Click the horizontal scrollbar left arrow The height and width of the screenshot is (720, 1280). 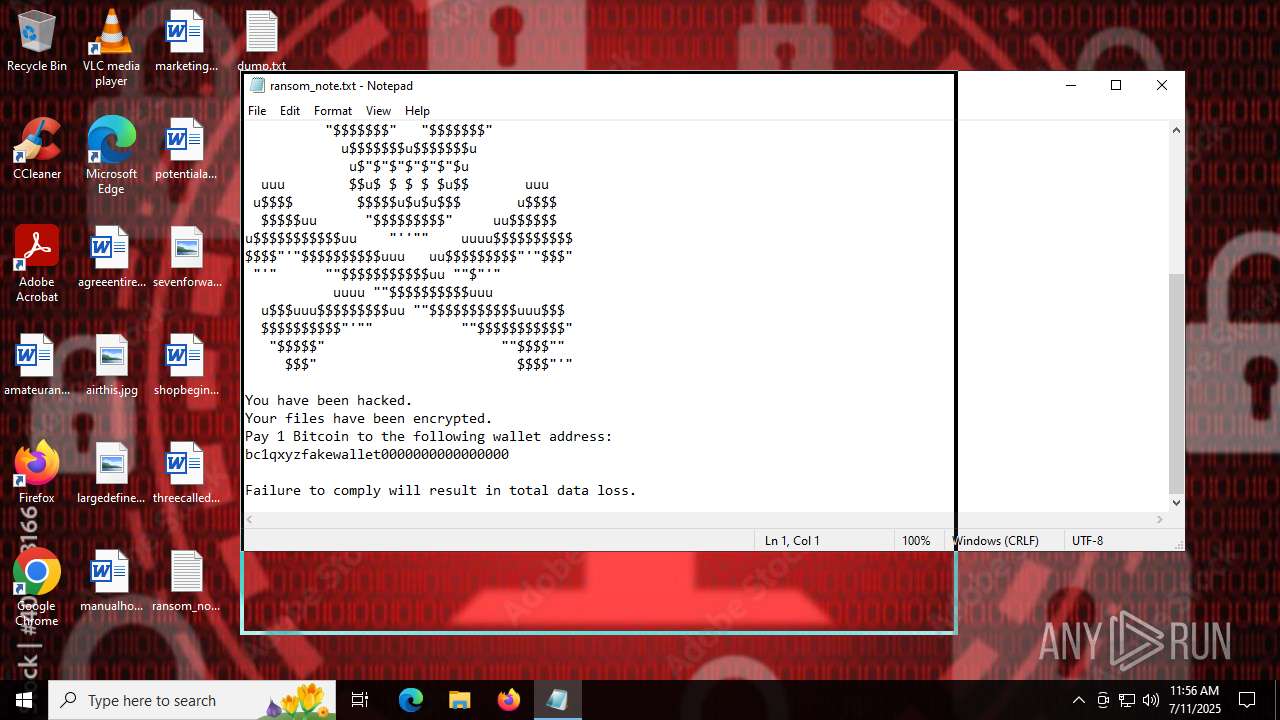[x=251, y=519]
